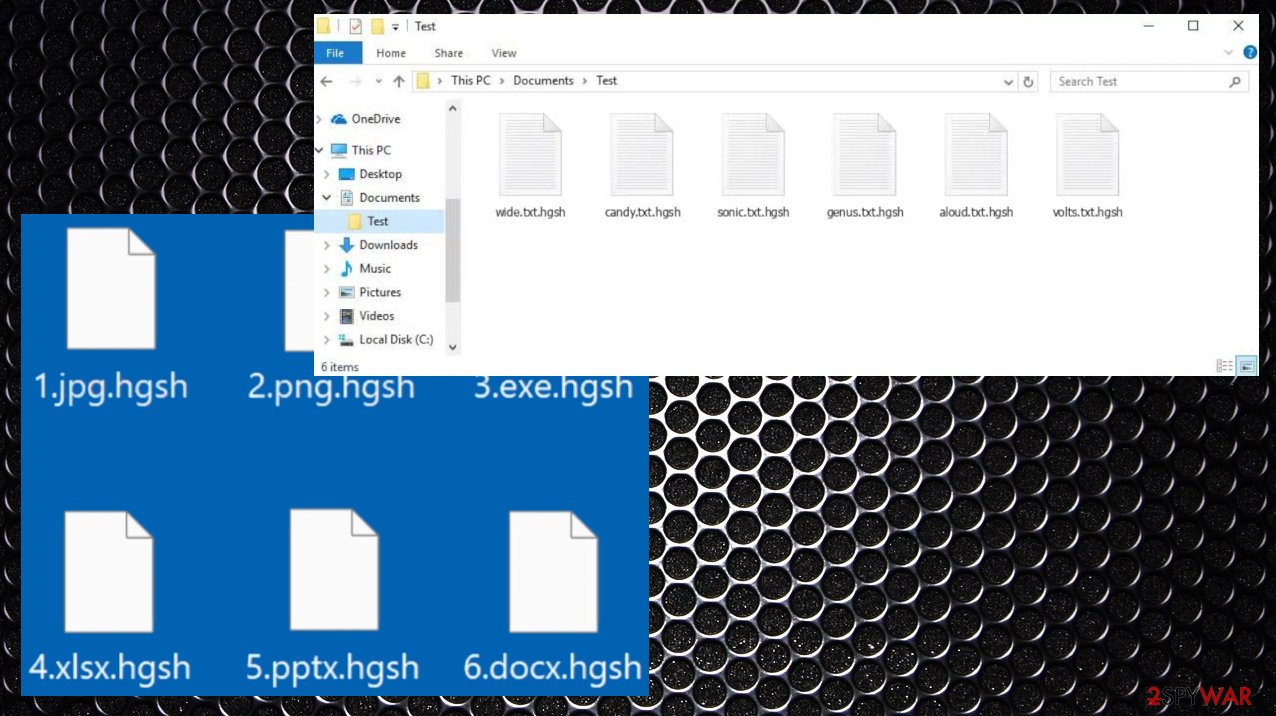The image size is (1276, 716).
Task: Open Local Disk (C:) from the sidebar
Action: click(x=396, y=340)
